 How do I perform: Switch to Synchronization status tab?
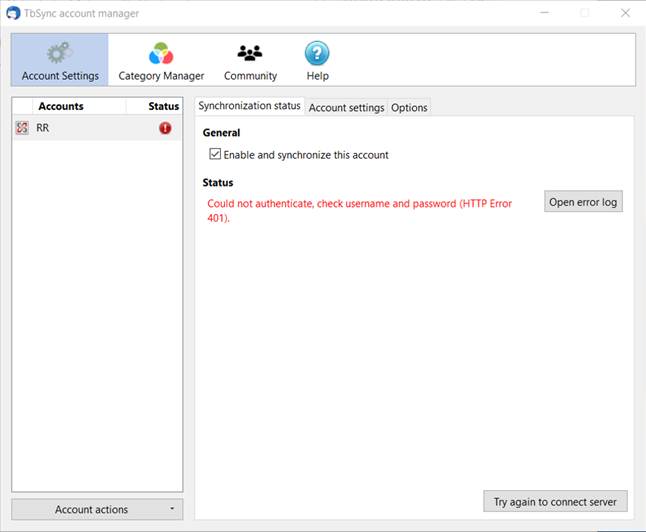click(x=249, y=106)
